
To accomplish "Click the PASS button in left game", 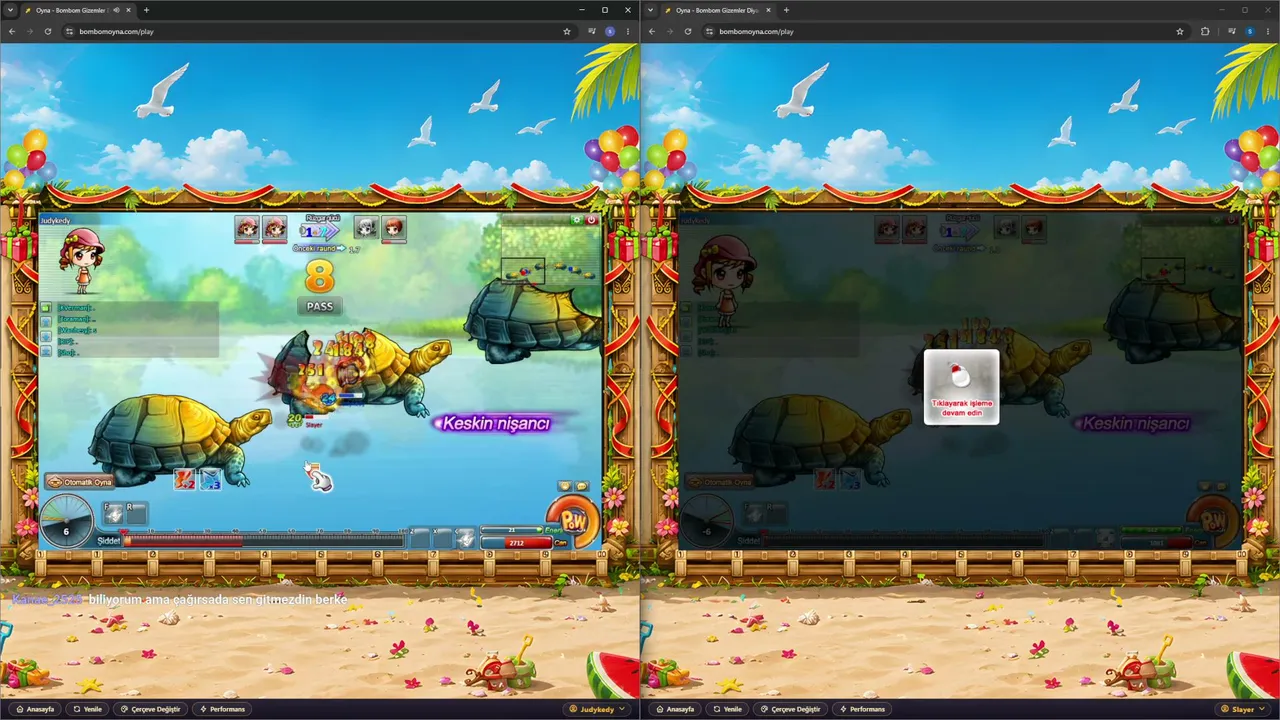I will 320,306.
